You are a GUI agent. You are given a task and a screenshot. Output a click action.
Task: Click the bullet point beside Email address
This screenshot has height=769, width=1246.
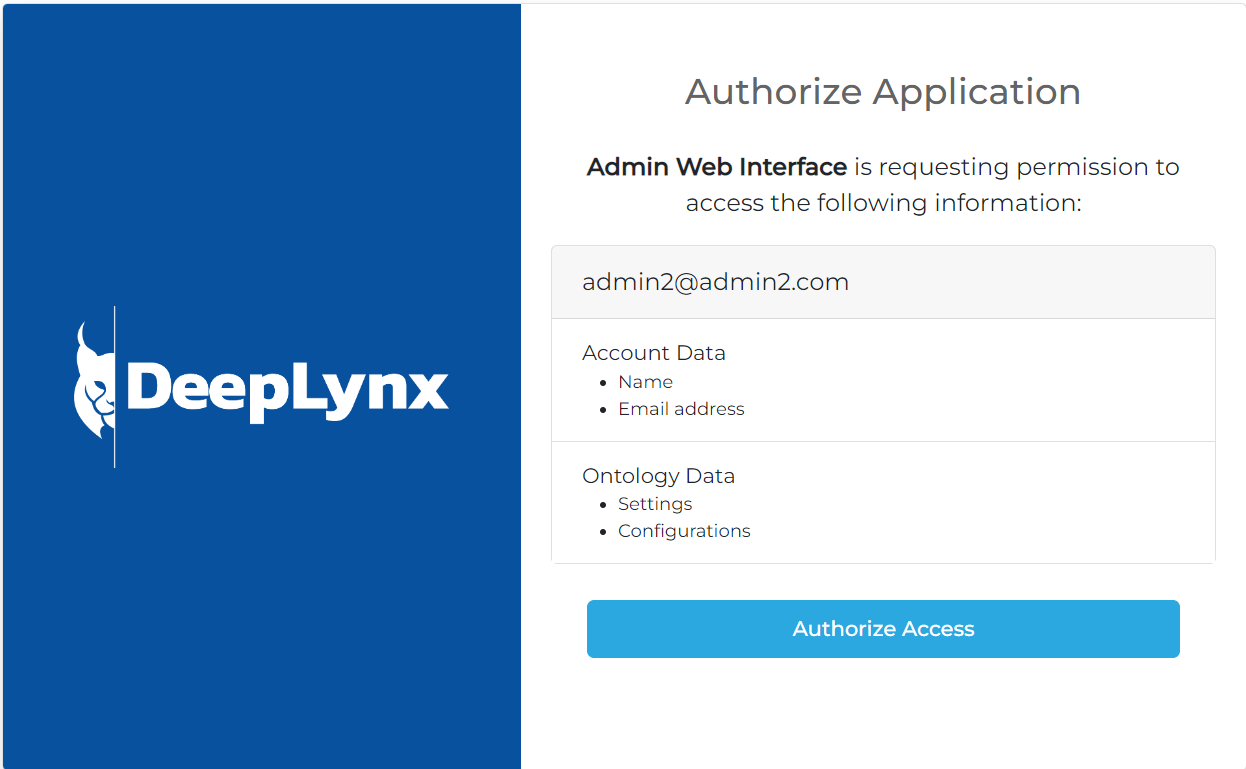coord(603,410)
